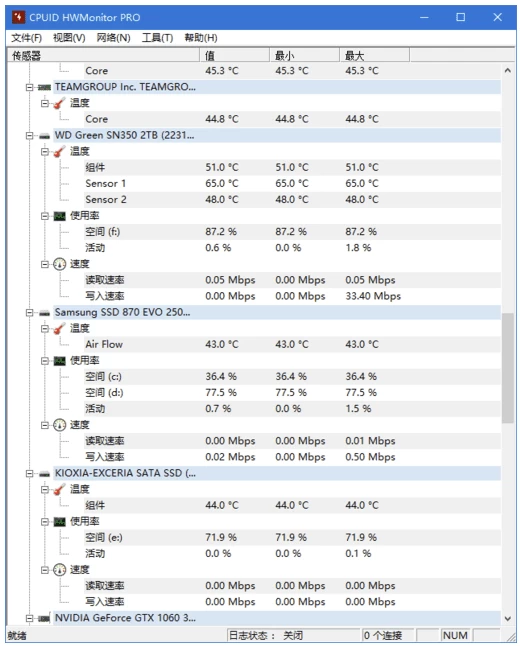
Task: Select the Sensor 1 temperature row
Action: coord(292,184)
